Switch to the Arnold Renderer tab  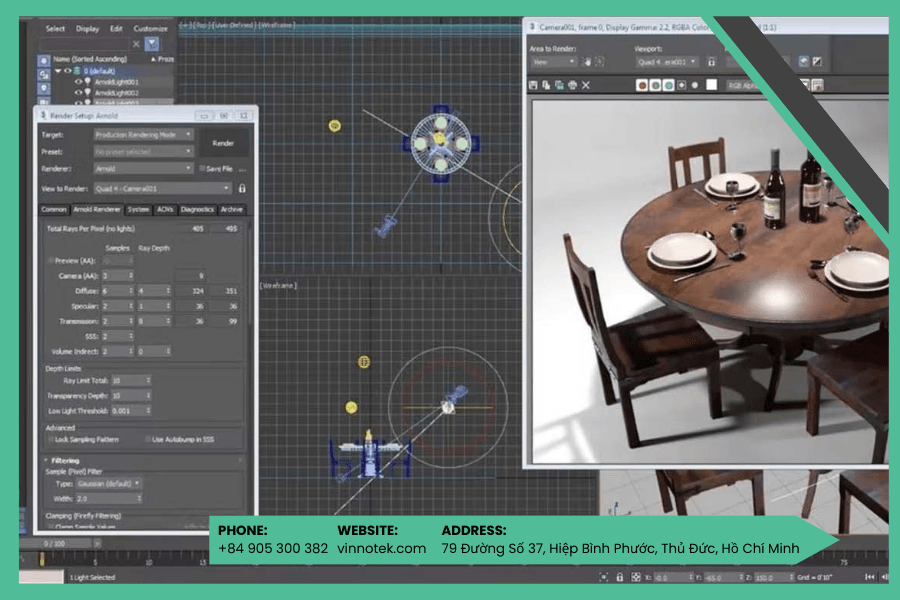coord(96,210)
